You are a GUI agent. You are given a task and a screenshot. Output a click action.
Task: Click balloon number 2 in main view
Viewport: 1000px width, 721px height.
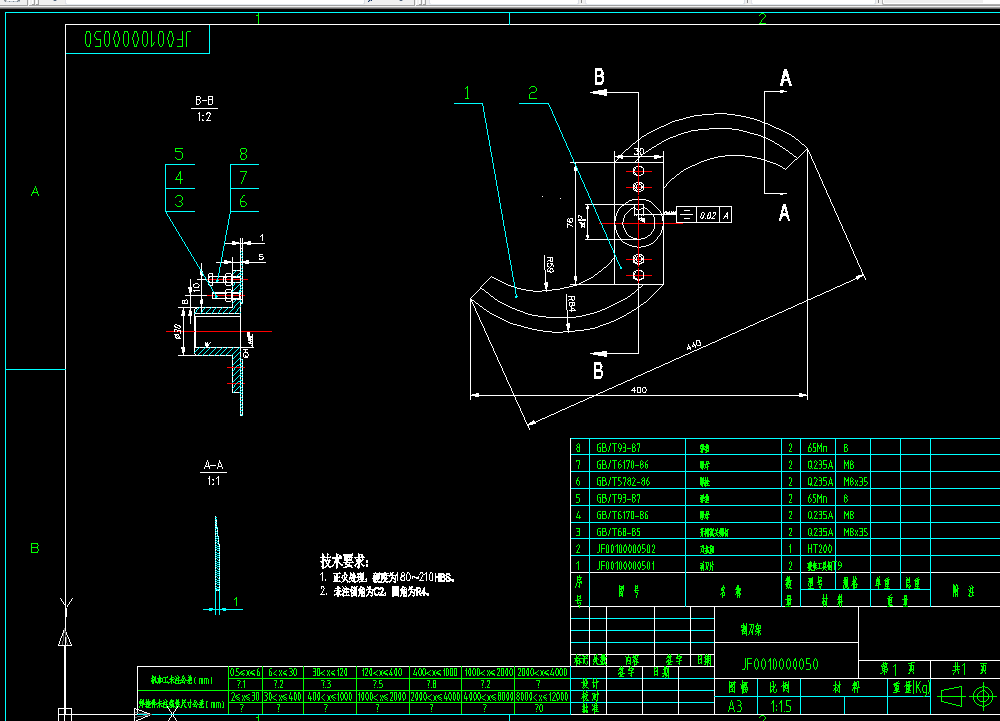pos(533,93)
